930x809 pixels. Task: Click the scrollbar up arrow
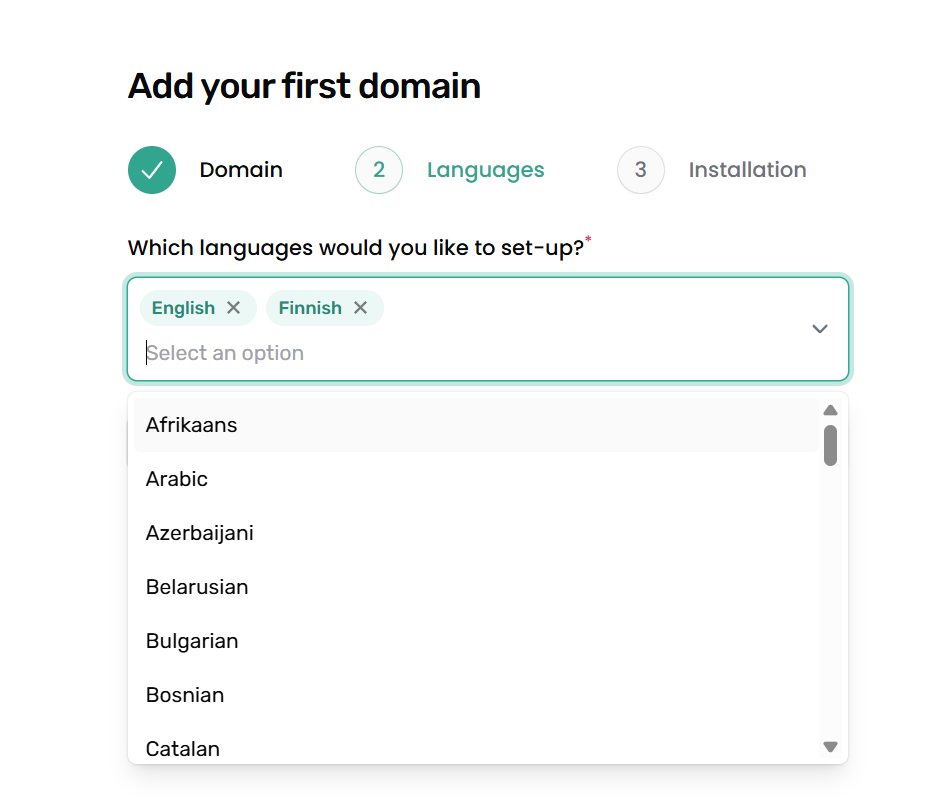tap(830, 410)
